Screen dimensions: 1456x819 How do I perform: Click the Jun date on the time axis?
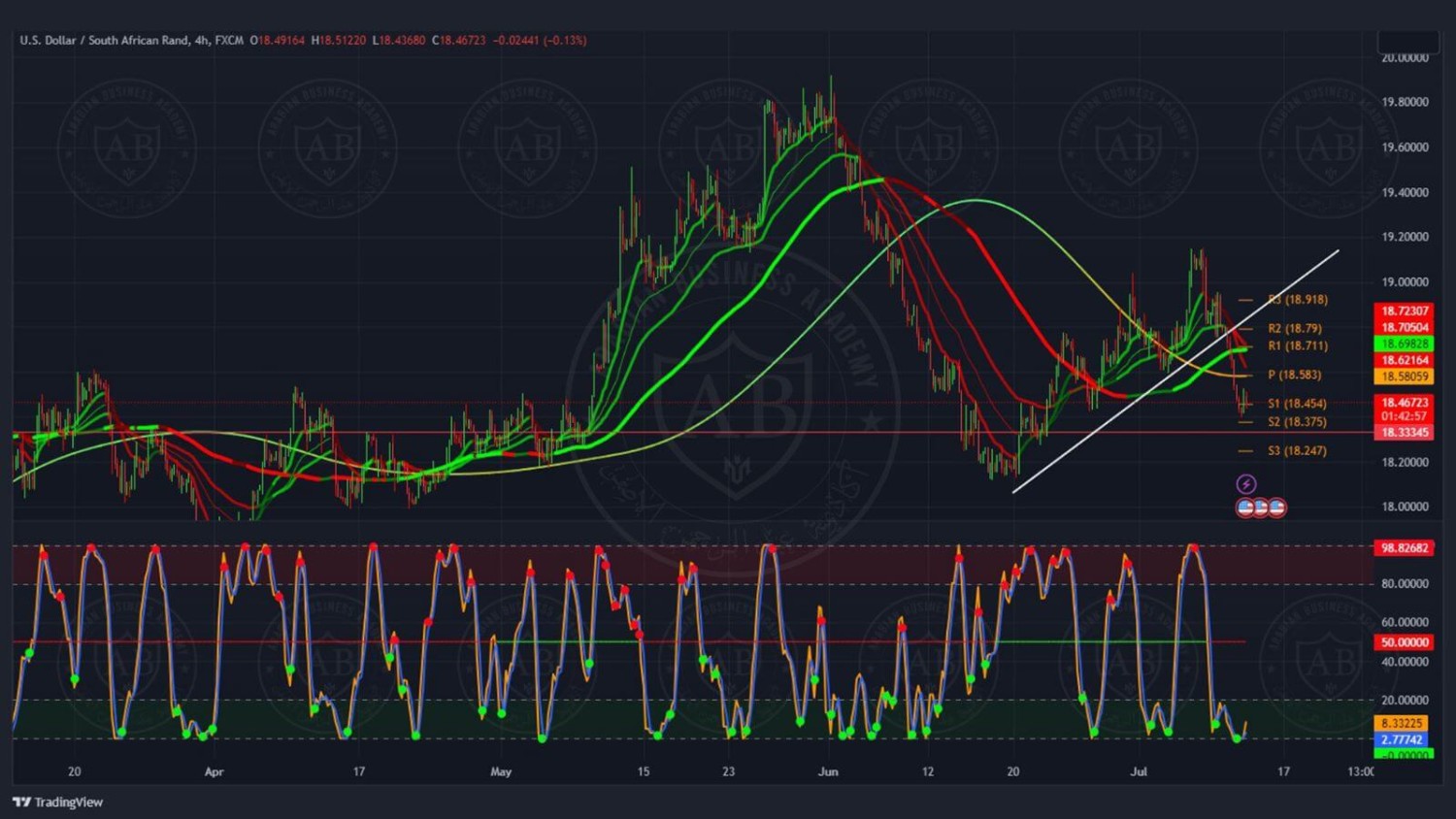(828, 772)
